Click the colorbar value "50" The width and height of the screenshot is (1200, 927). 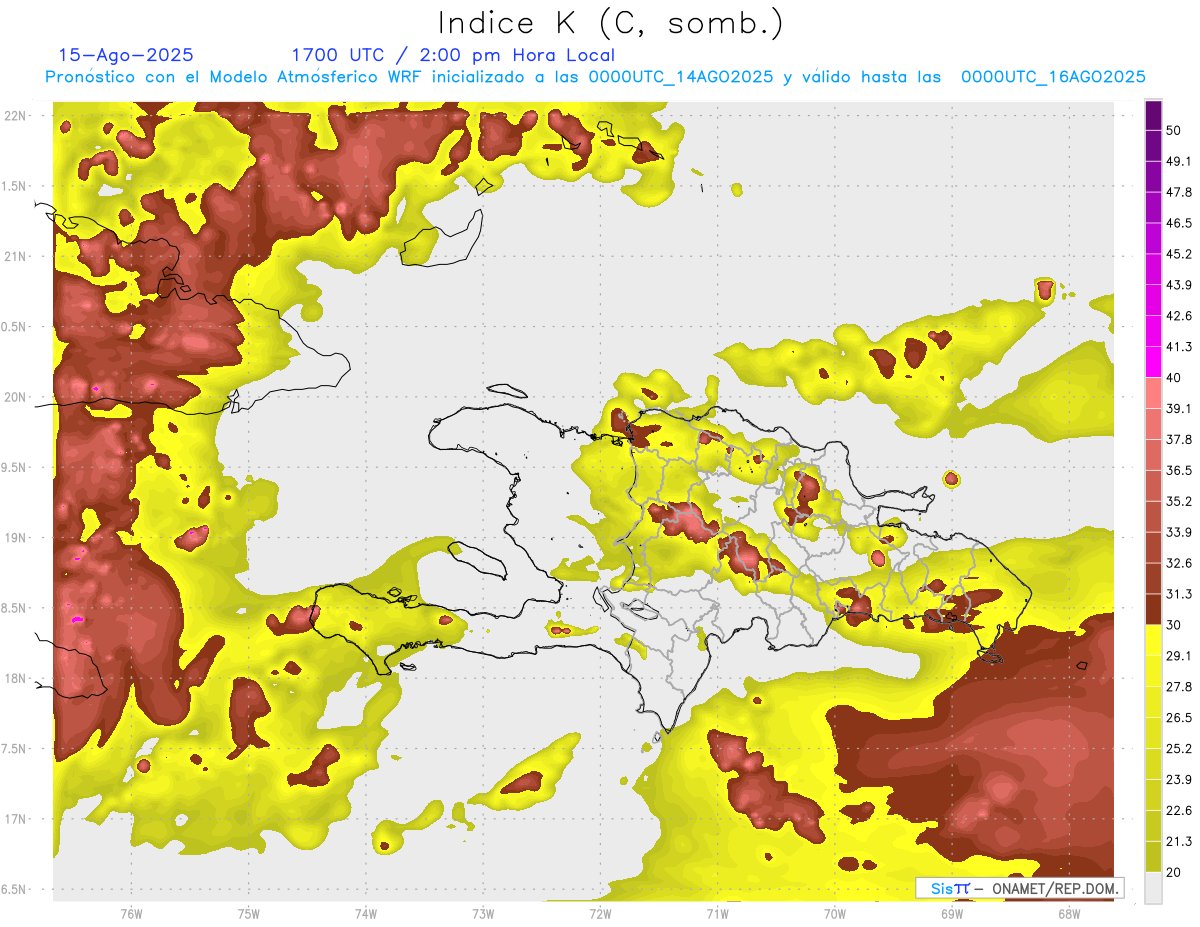(1174, 130)
